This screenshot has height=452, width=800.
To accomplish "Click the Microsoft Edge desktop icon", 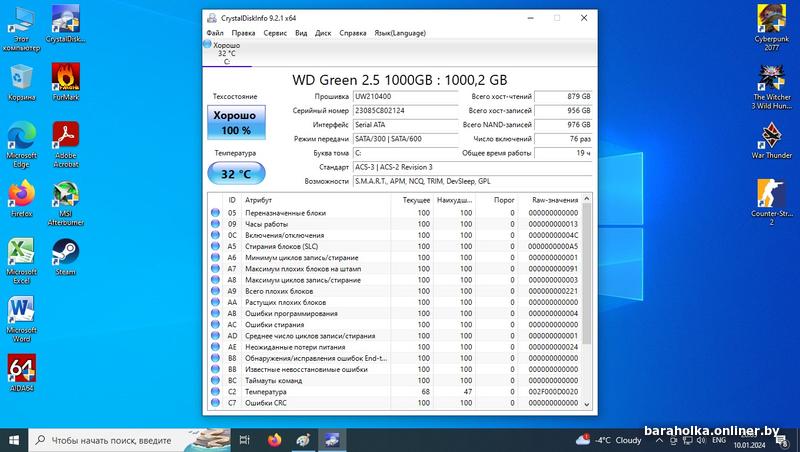I will pos(21,144).
